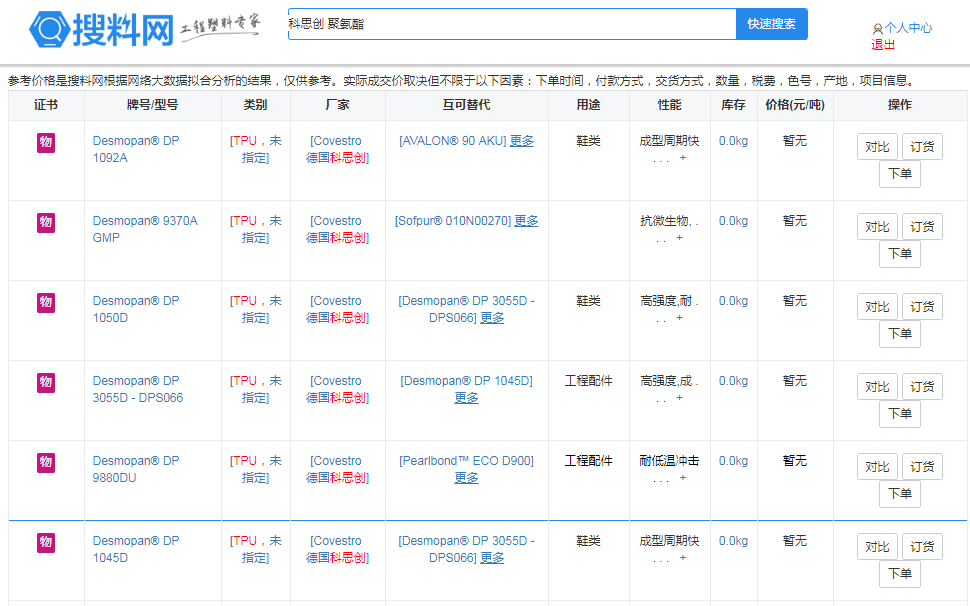Click 下单 button for Desmopan DP 1050D
This screenshot has height=606, width=970.
(x=899, y=334)
